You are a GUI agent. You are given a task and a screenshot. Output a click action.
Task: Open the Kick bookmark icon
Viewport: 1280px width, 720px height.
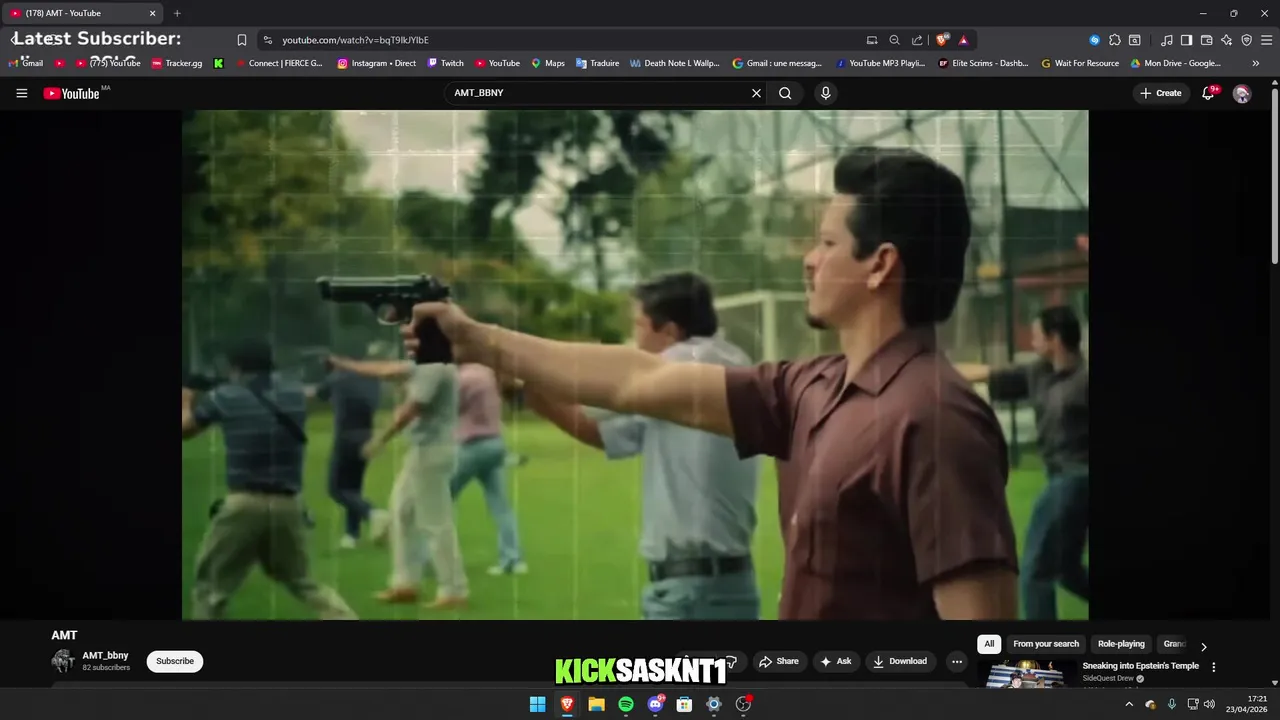coord(218,63)
